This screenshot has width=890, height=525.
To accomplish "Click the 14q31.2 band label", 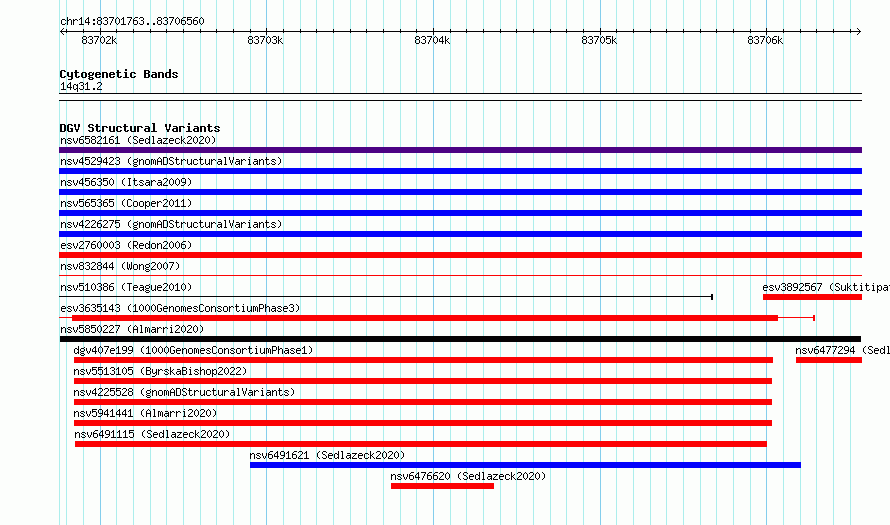I will 81,86.
